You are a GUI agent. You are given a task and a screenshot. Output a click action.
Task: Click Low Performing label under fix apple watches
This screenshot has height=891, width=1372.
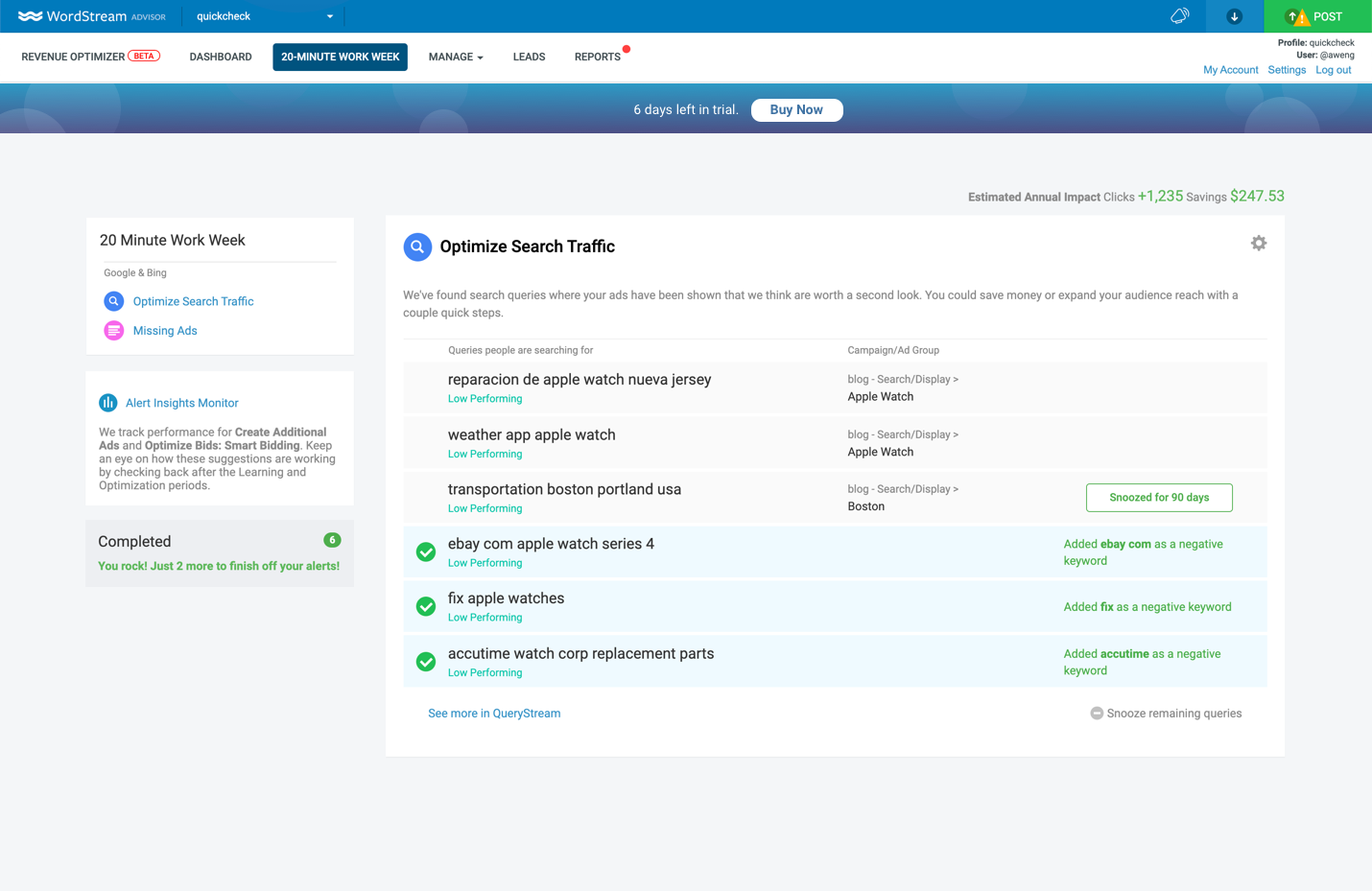pyautogui.click(x=485, y=618)
